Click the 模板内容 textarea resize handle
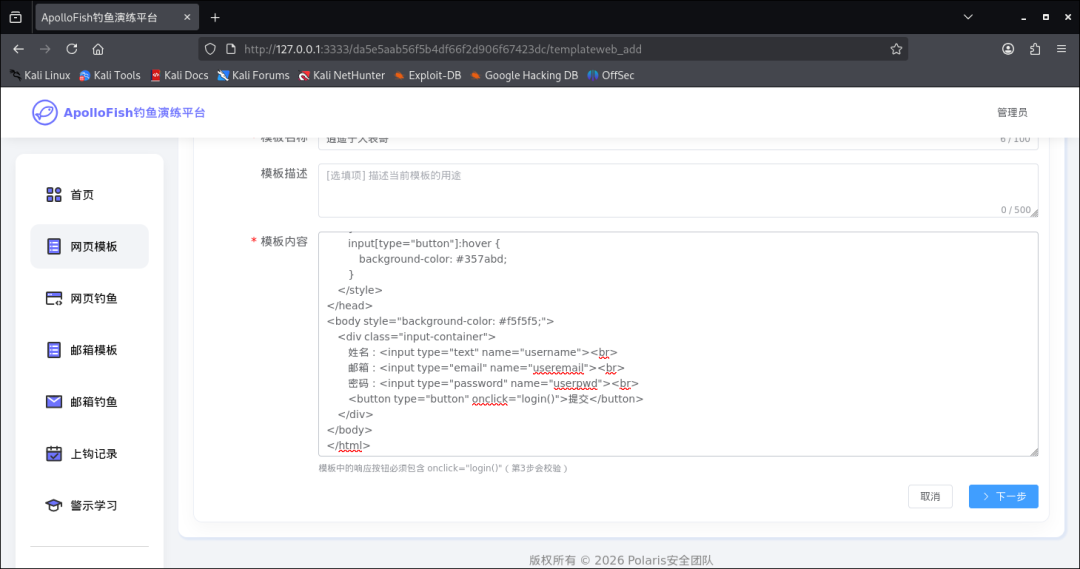 1034,452
